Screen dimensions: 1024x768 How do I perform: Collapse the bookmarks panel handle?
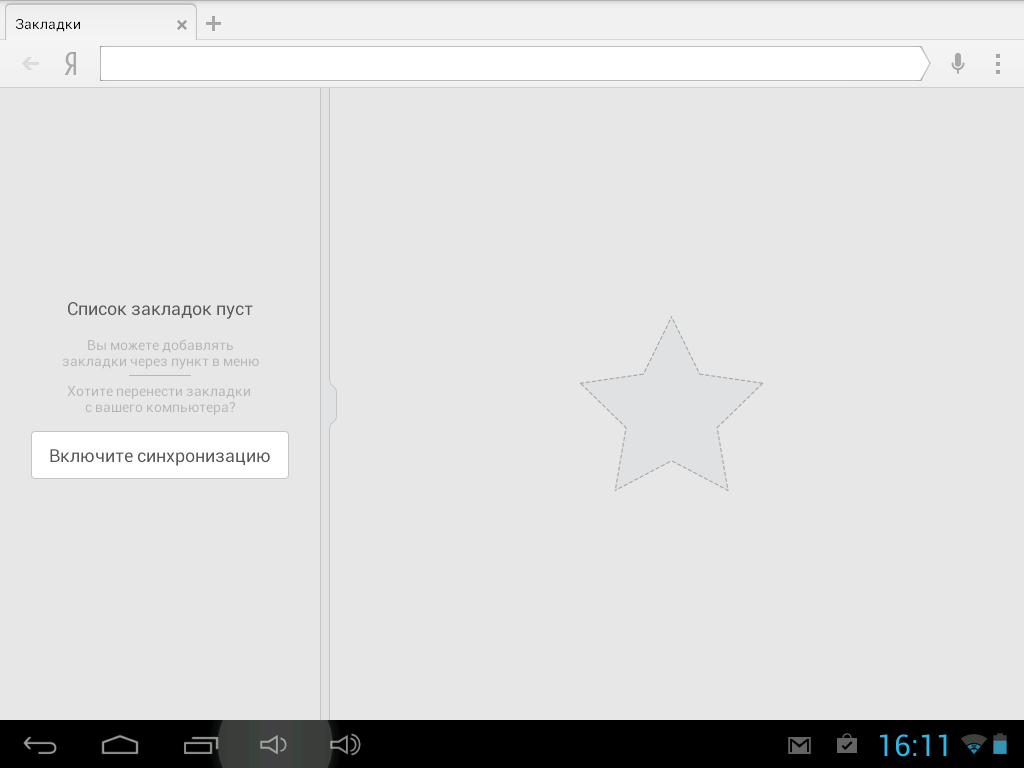point(333,405)
